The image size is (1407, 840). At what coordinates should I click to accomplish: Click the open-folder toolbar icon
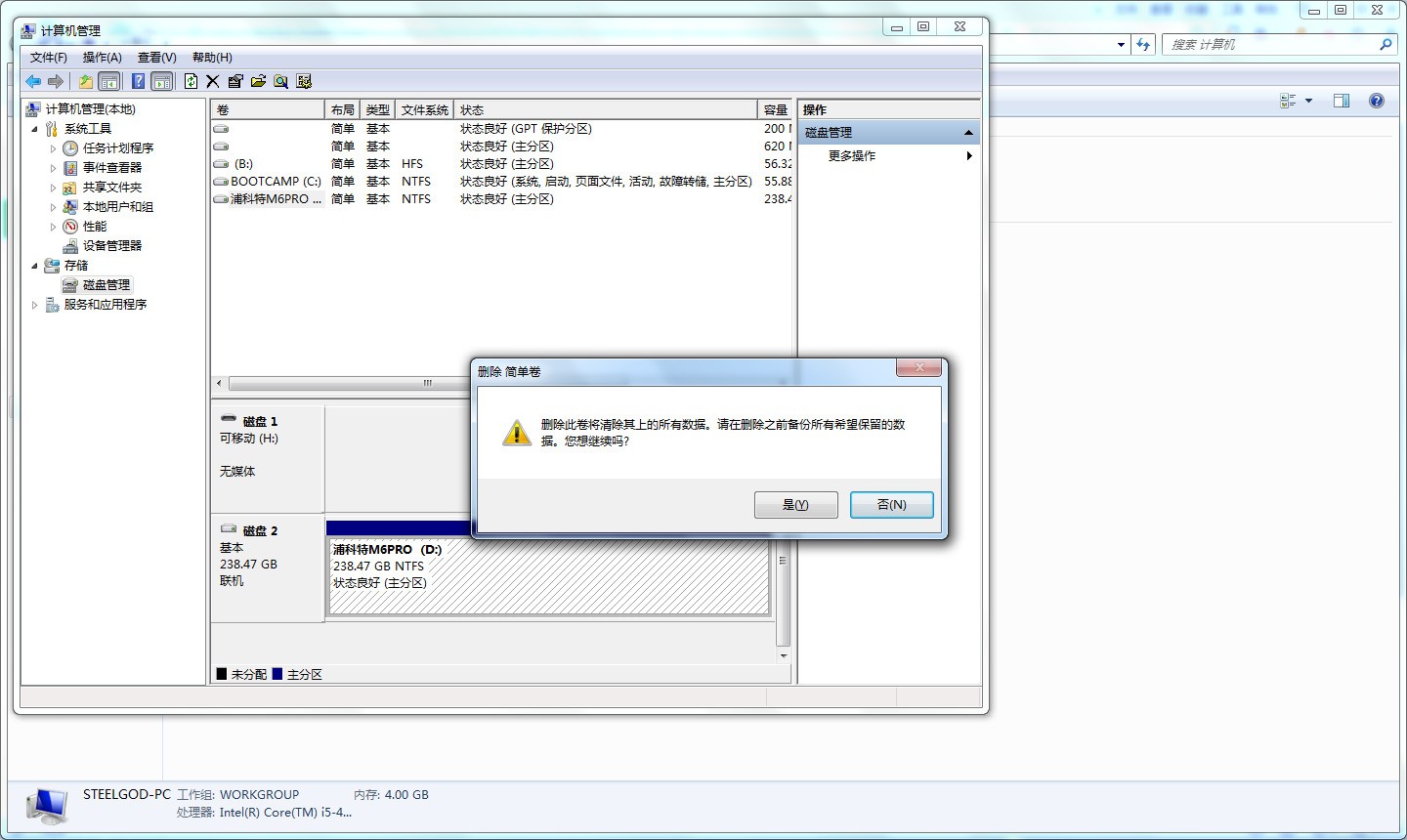tap(258, 81)
